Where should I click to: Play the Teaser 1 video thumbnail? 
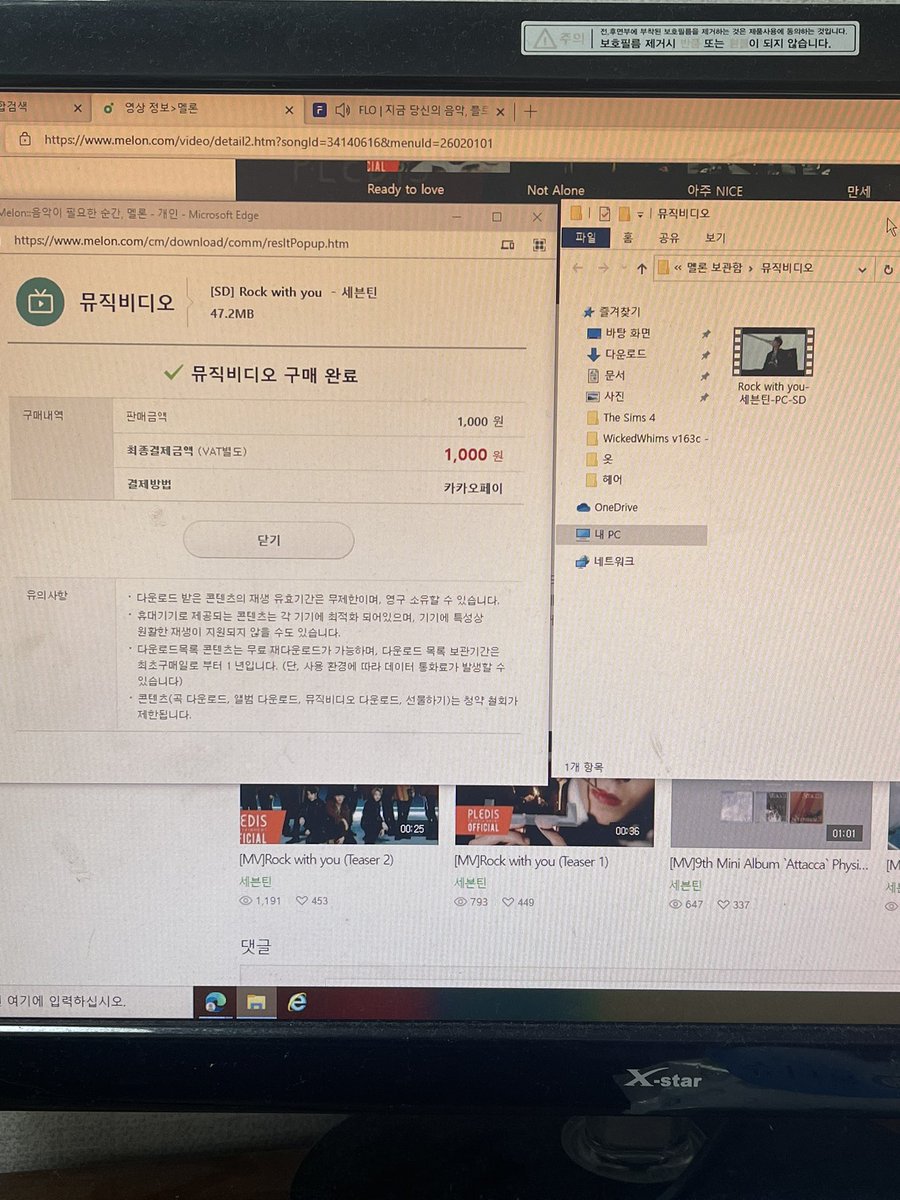(554, 813)
